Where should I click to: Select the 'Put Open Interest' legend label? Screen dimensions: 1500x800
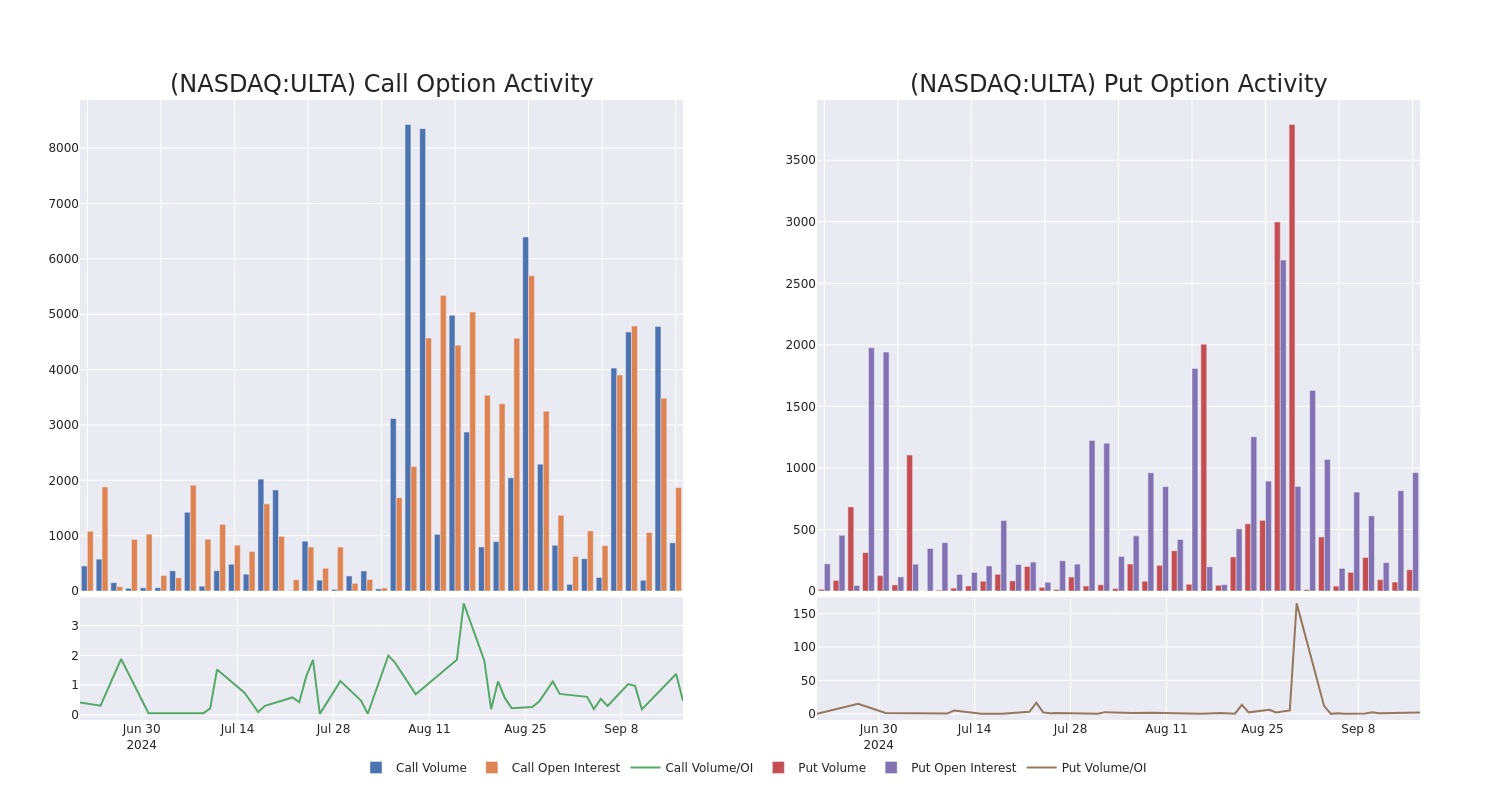(963, 768)
